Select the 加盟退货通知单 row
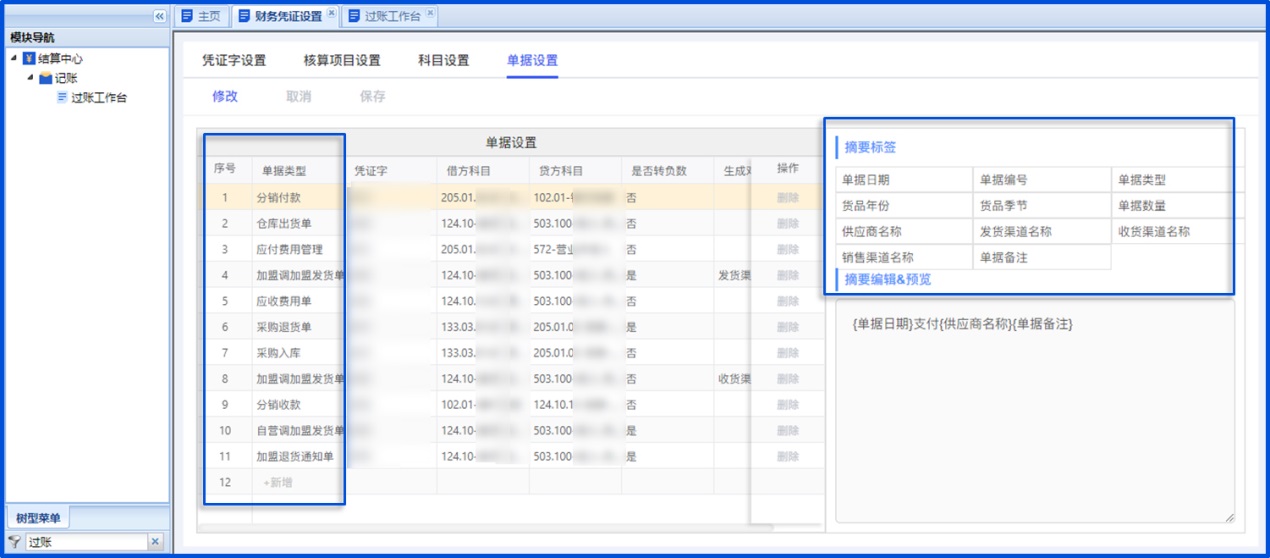 (x=510, y=457)
